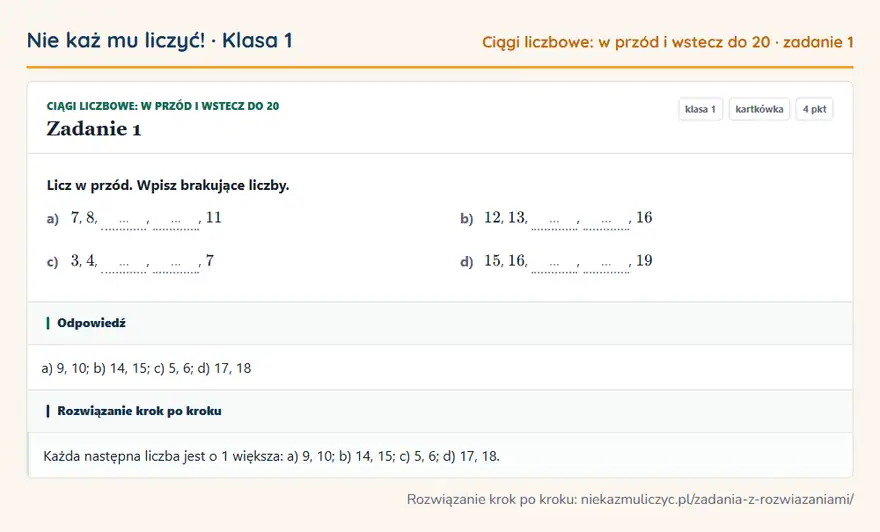The height and width of the screenshot is (532, 880).
Task: Click the 'Licz w przód. Wpisz brakujące liczby.' instruction
Action: (x=168, y=185)
